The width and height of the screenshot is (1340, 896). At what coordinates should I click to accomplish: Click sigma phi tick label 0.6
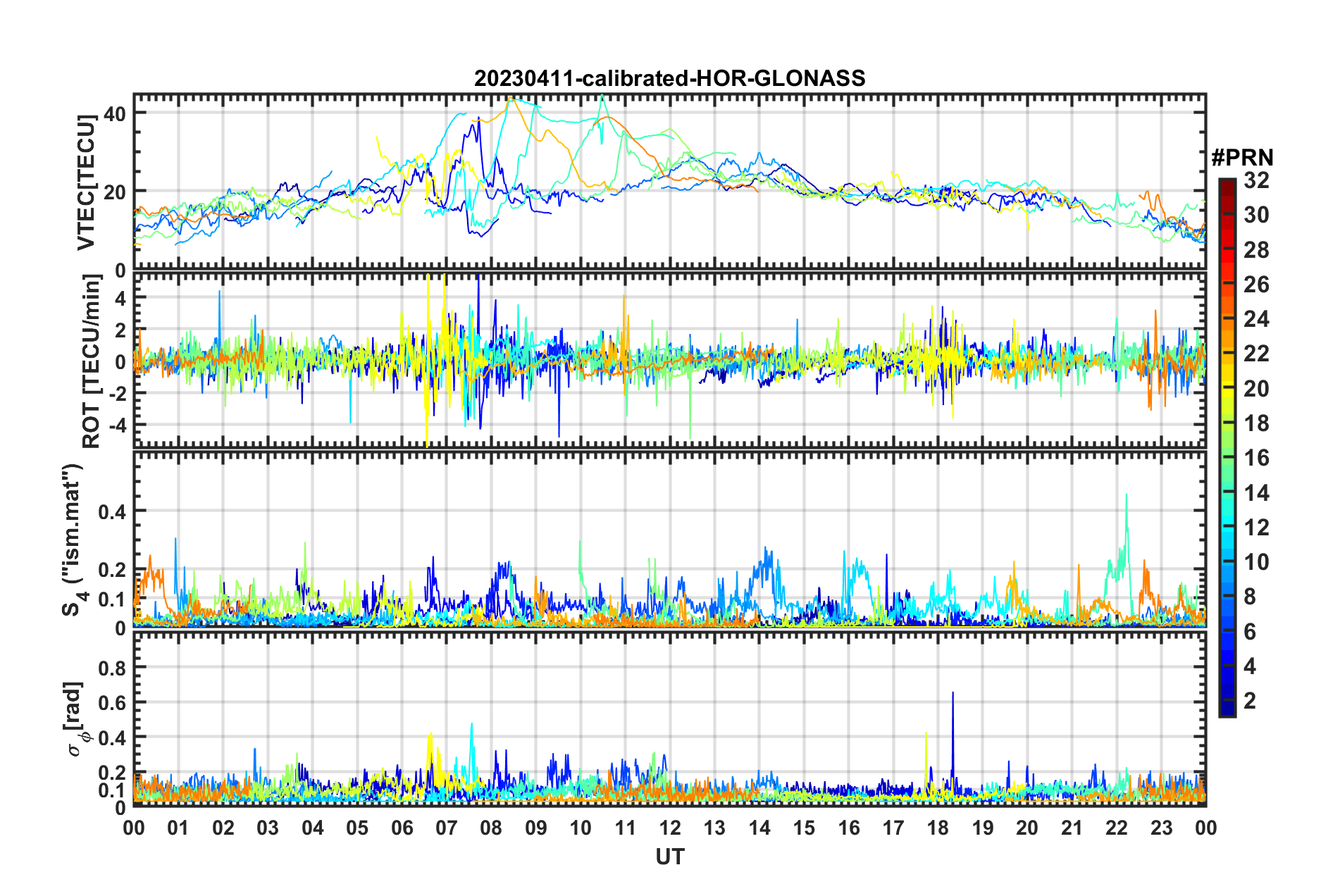click(x=112, y=703)
